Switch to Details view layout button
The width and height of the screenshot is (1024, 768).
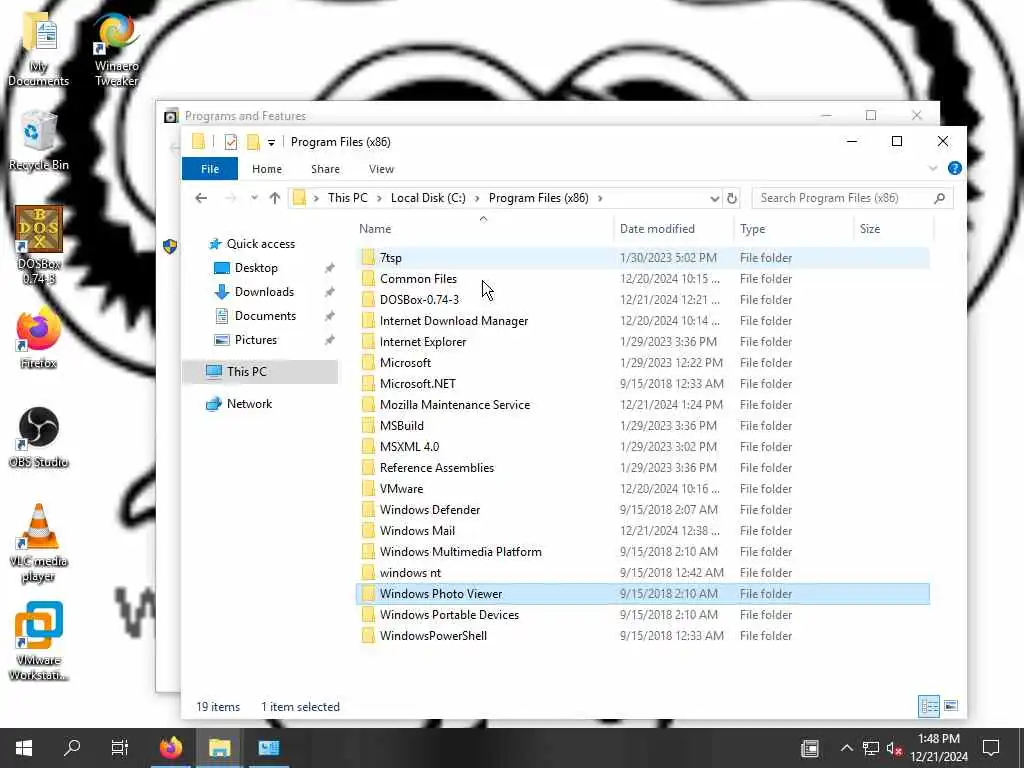click(x=929, y=706)
